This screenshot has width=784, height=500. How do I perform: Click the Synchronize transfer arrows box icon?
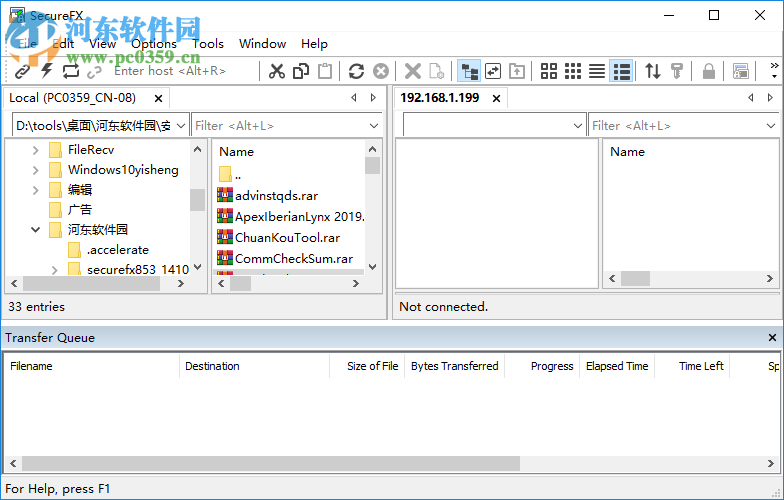coord(493,71)
